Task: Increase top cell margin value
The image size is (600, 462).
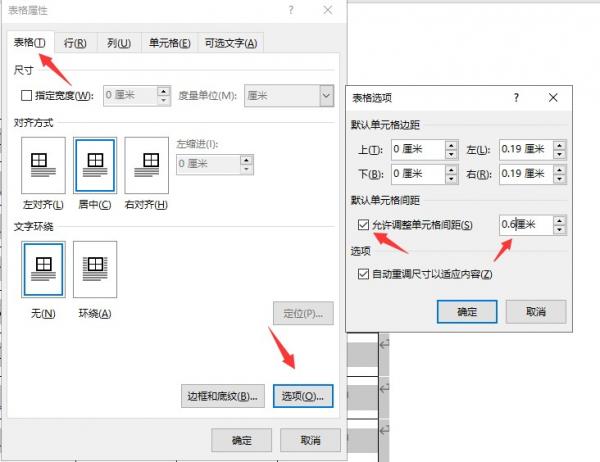Action: [x=452, y=145]
